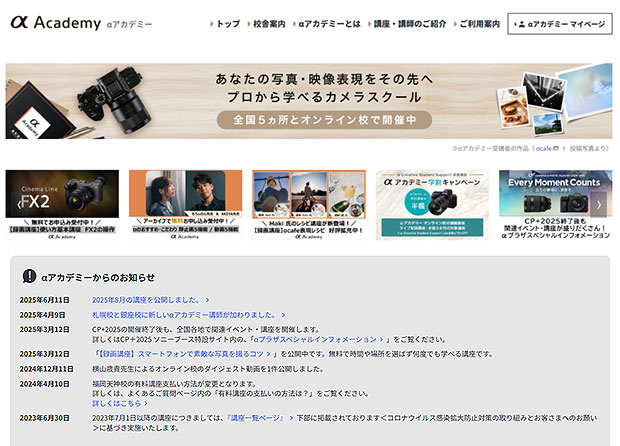
Task: Click the αアカデミーからのお知らせ heading
Action: pyautogui.click(x=98, y=278)
